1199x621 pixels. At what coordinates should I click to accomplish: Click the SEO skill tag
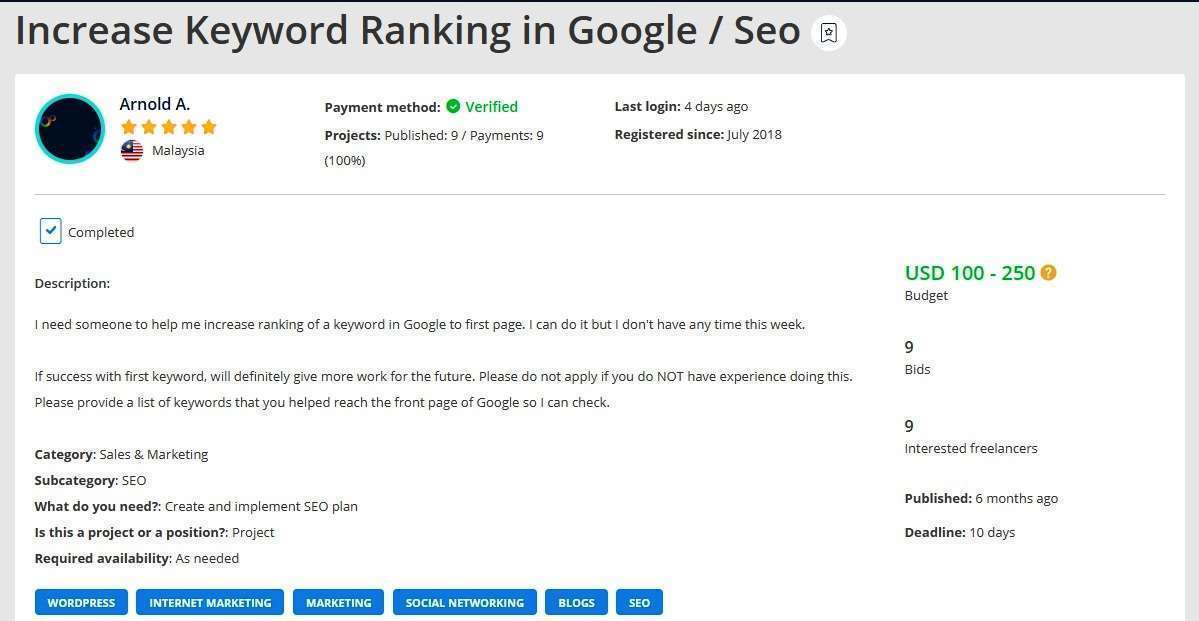pyautogui.click(x=639, y=603)
